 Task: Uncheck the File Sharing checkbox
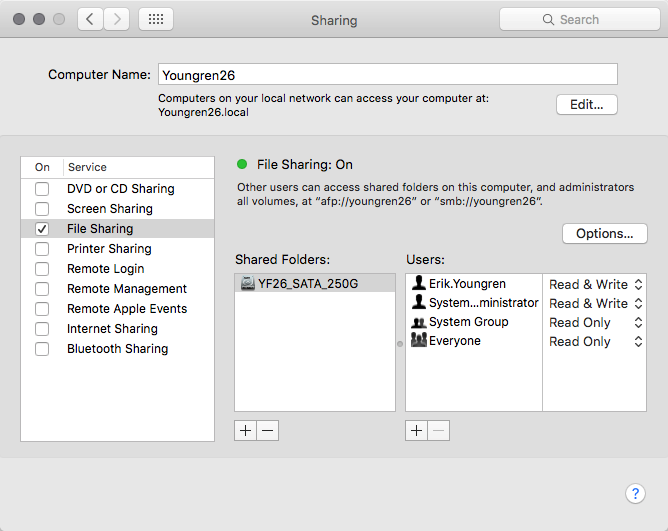tap(42, 229)
